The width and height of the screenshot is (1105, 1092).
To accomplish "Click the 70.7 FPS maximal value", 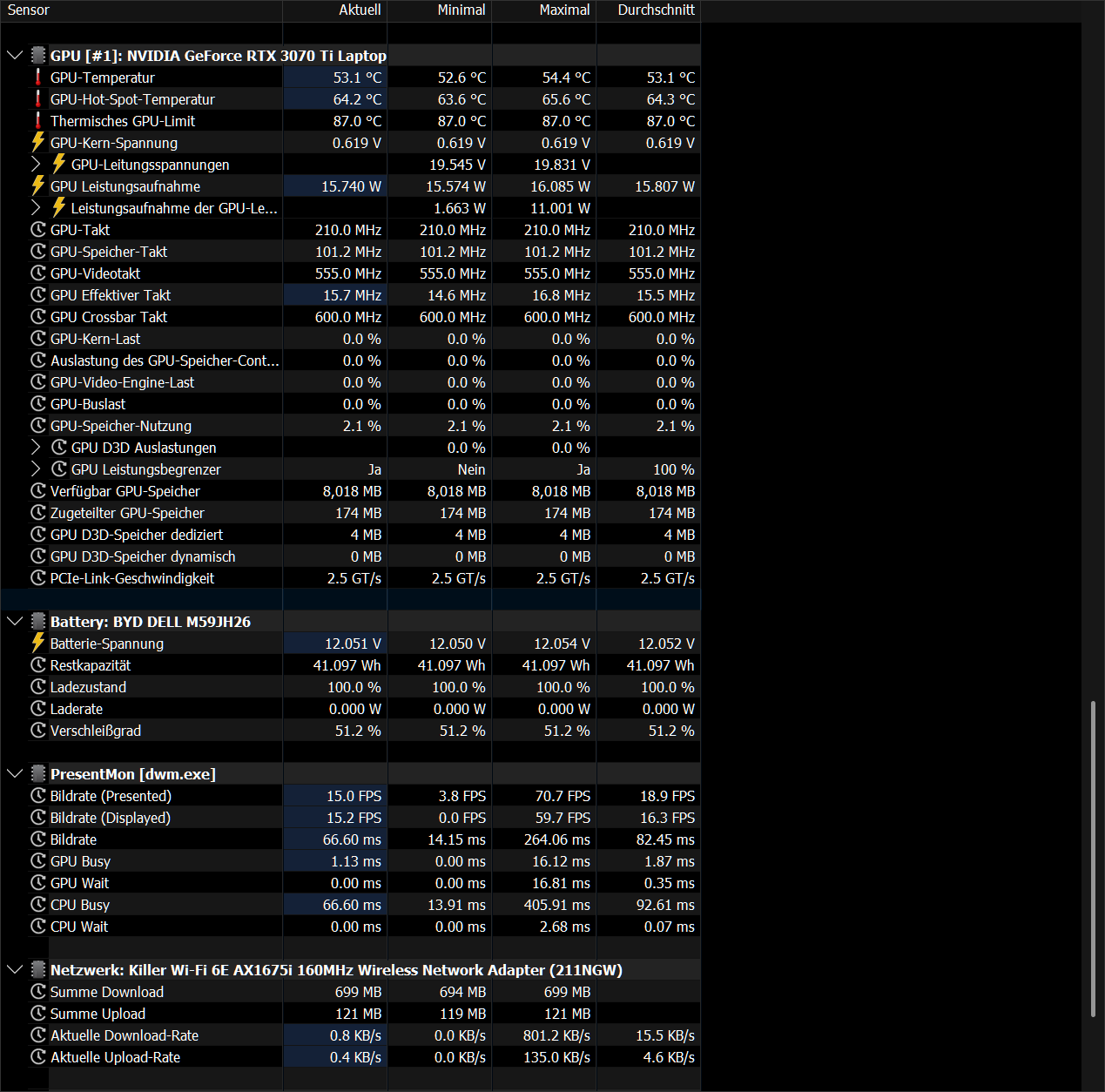I will [563, 796].
